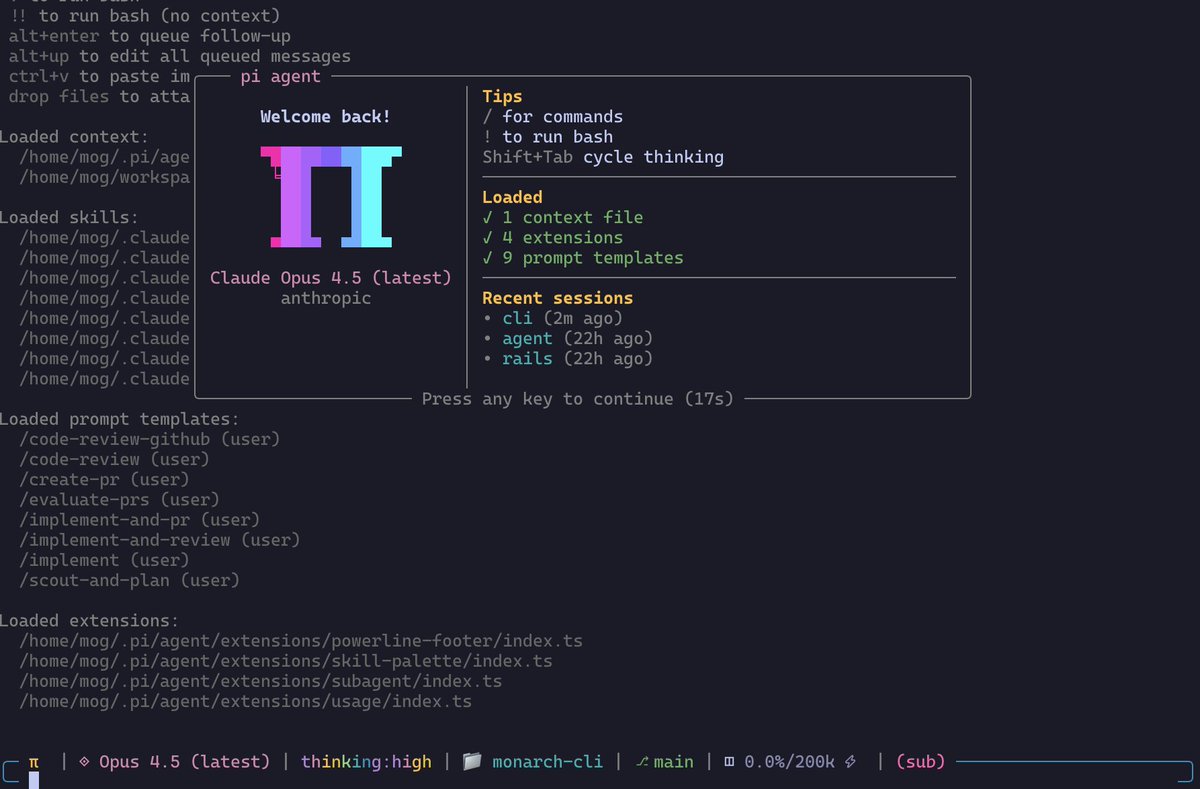This screenshot has height=789, width=1200.
Task: Click alt+up to edit all queued messages
Action: pyautogui.click(x=179, y=56)
